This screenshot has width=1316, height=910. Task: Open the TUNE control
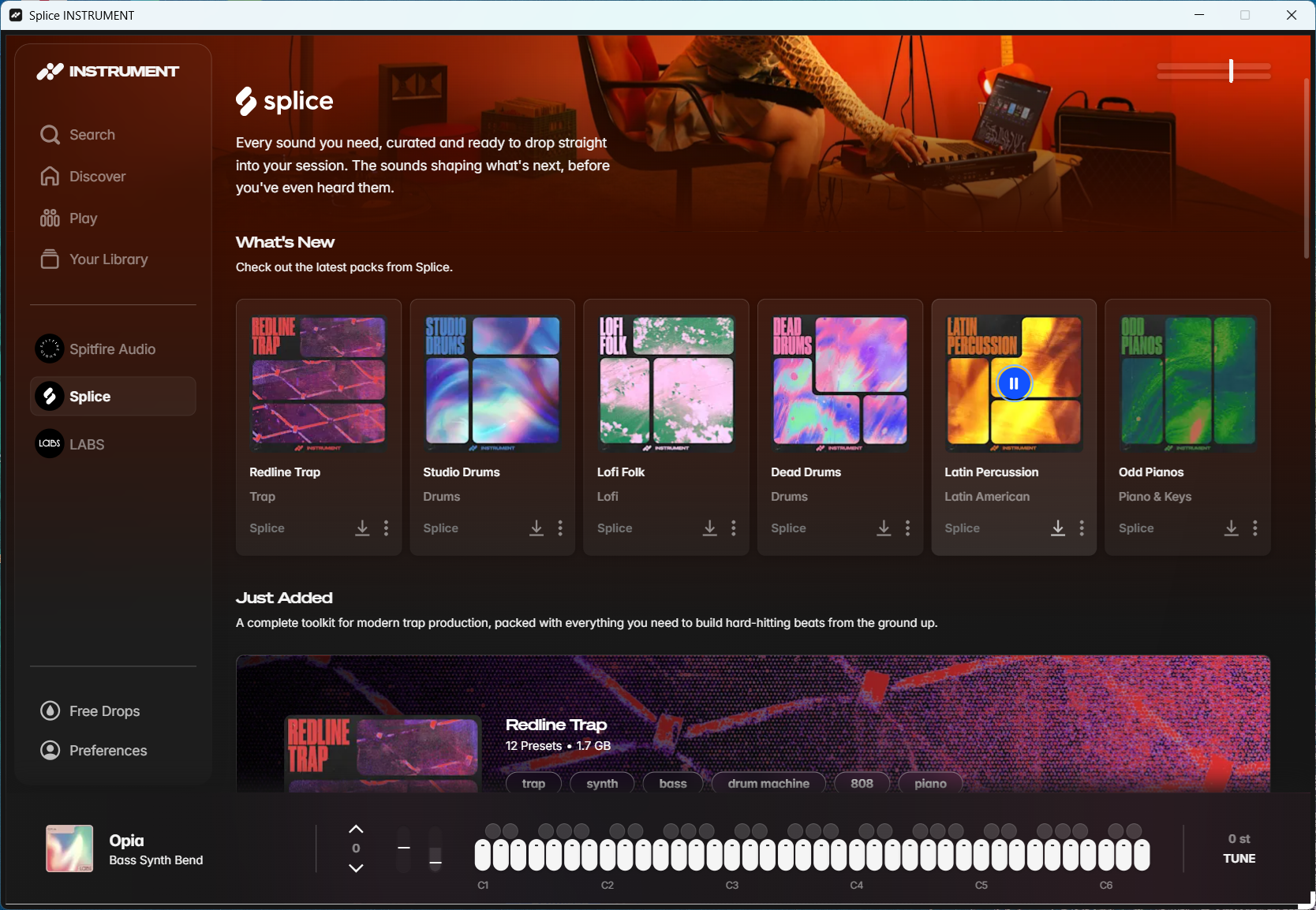coord(1239,848)
